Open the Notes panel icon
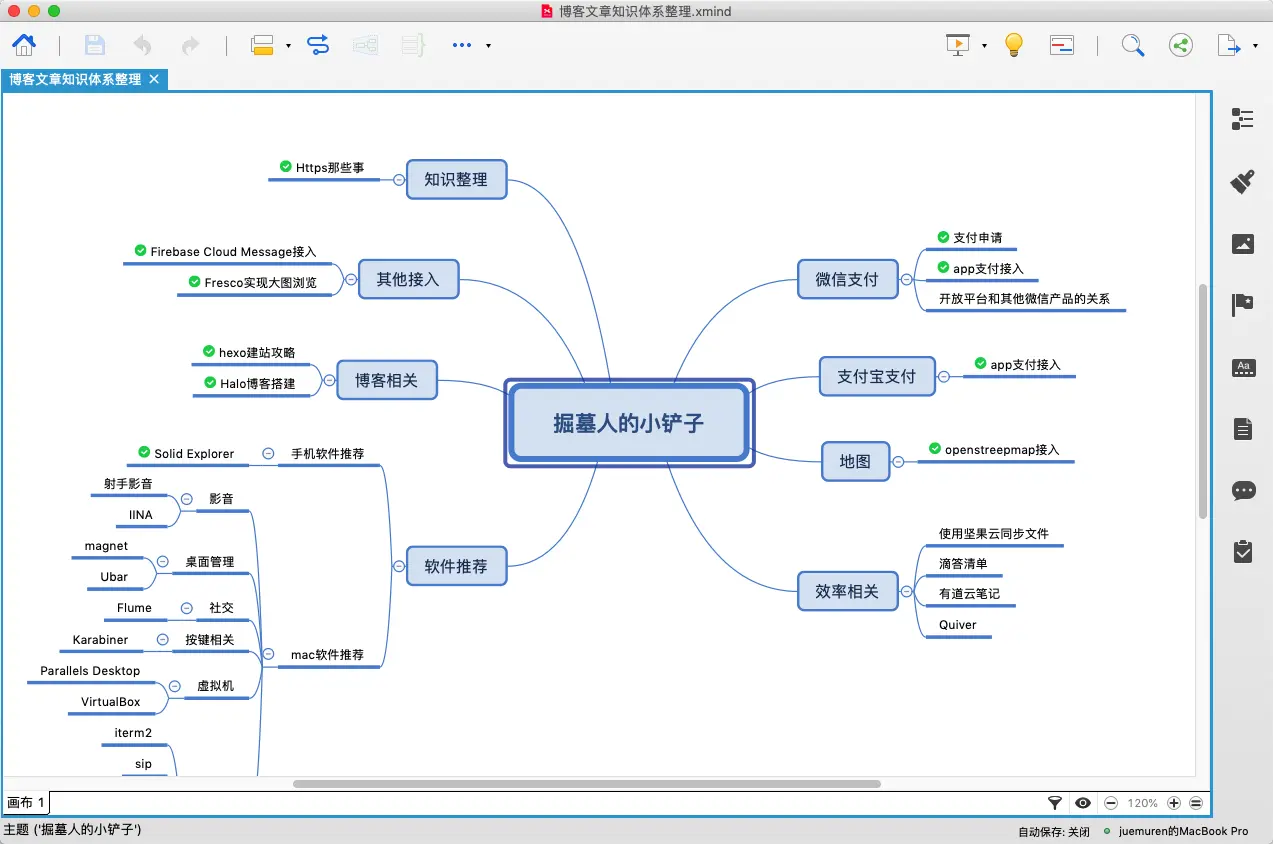Viewport: 1273px width, 844px height. pyautogui.click(x=1243, y=429)
